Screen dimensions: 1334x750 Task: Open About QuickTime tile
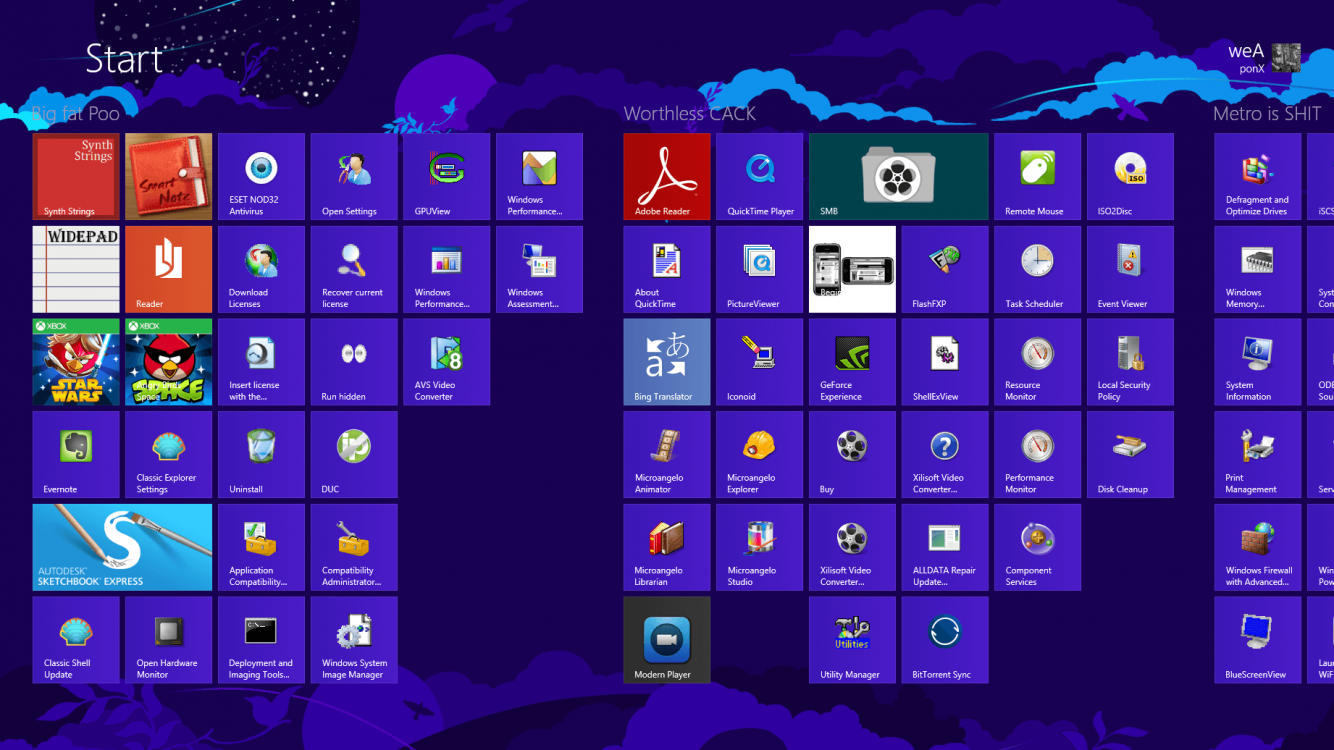point(667,269)
